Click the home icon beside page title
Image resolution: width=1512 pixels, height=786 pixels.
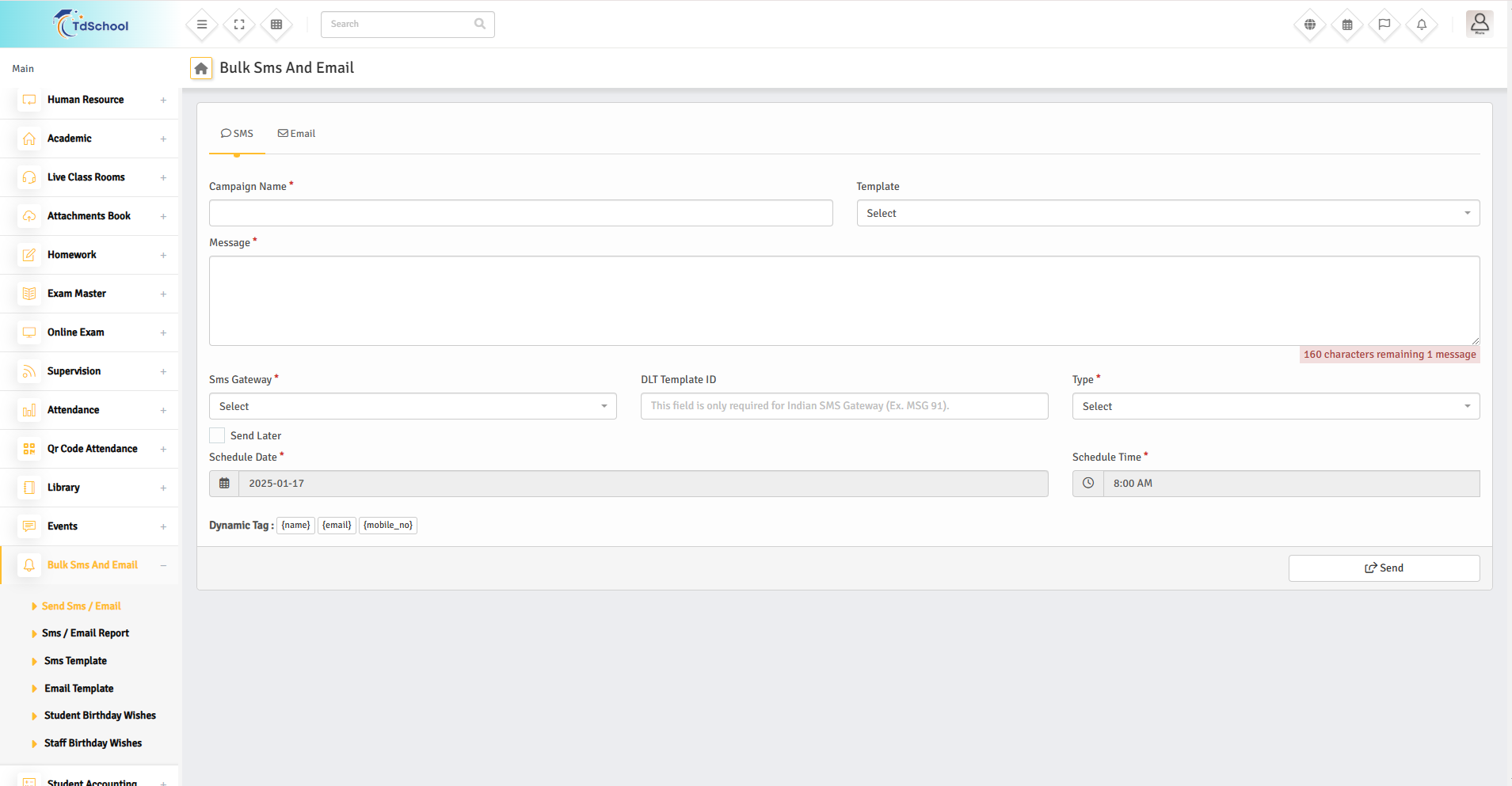(201, 69)
